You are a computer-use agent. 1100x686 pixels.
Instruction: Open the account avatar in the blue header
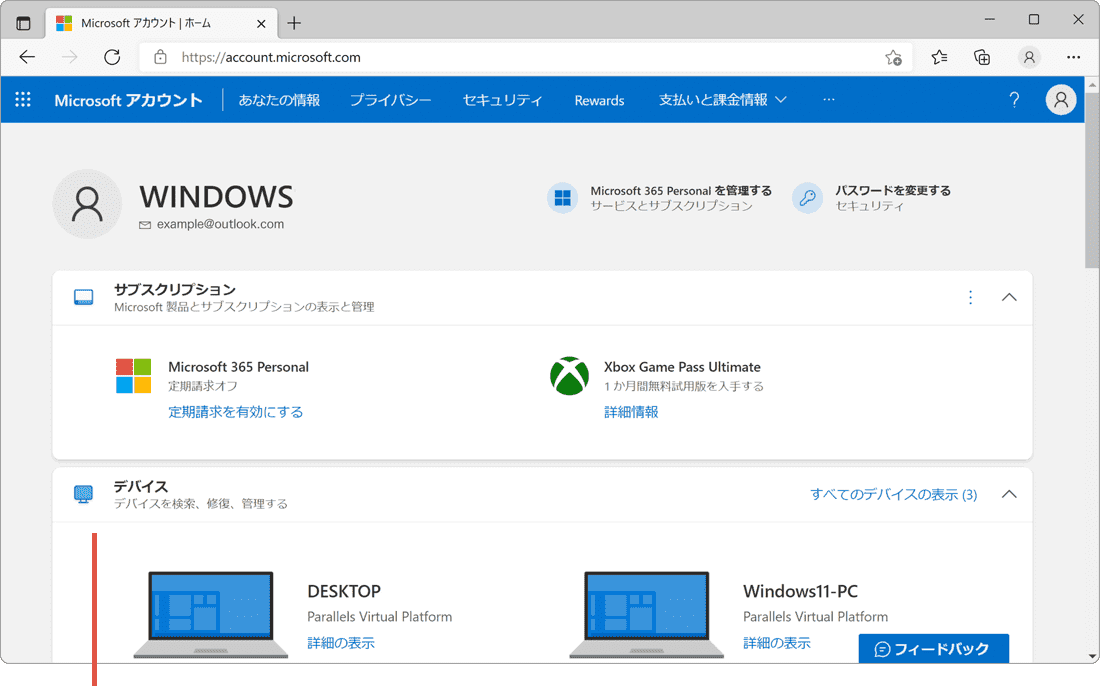click(x=1061, y=99)
